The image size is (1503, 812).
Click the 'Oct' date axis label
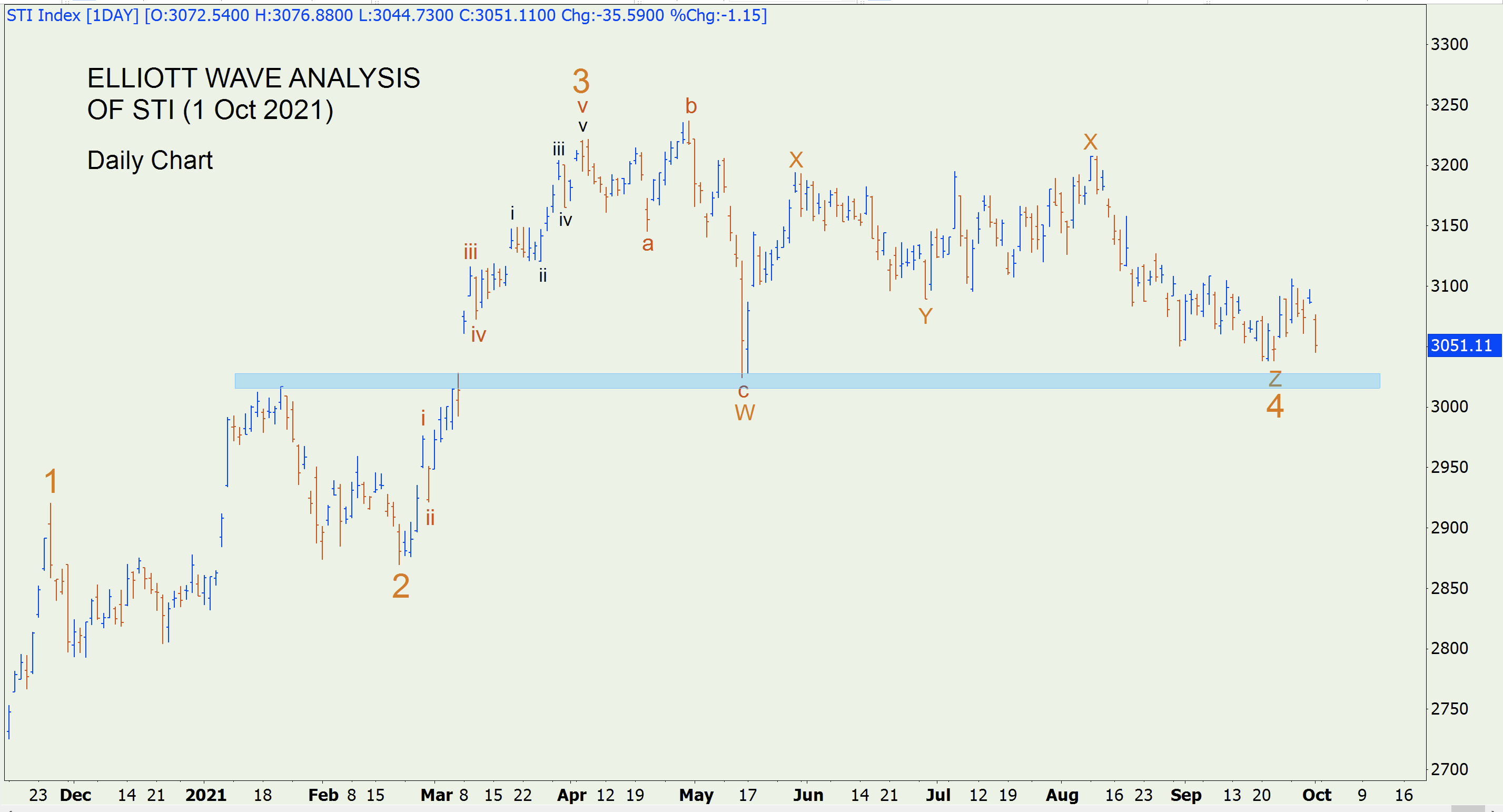(1317, 795)
